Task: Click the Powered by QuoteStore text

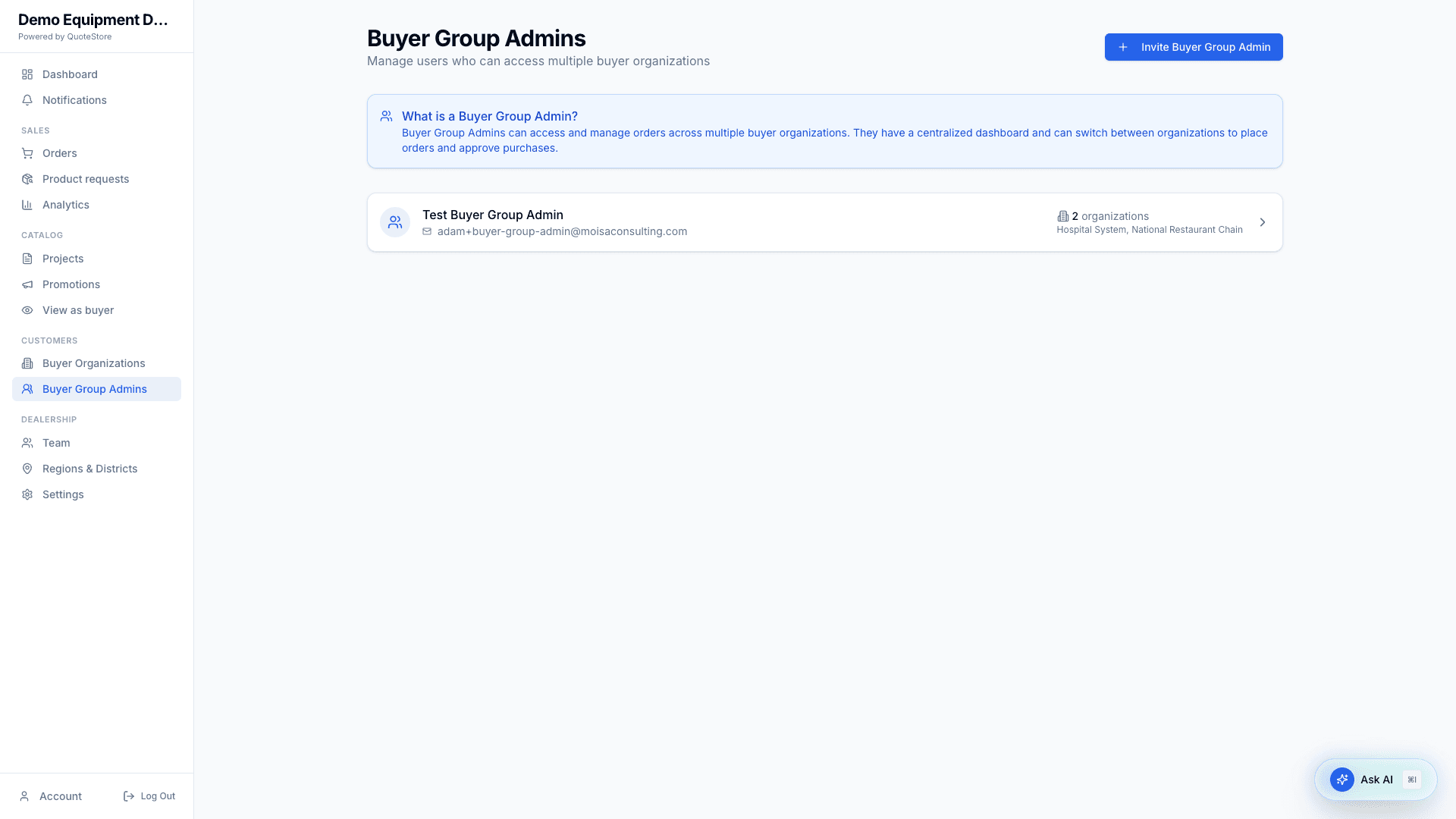Action: 65,36
